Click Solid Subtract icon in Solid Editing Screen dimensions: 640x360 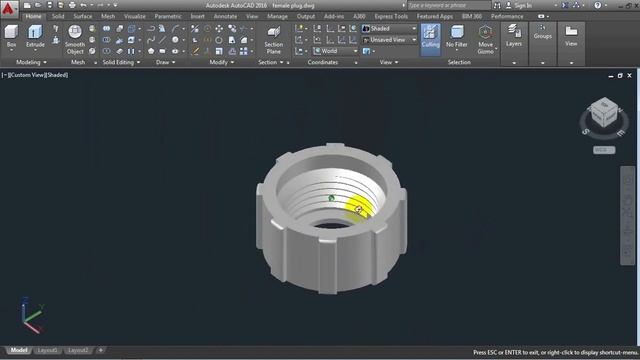107,40
